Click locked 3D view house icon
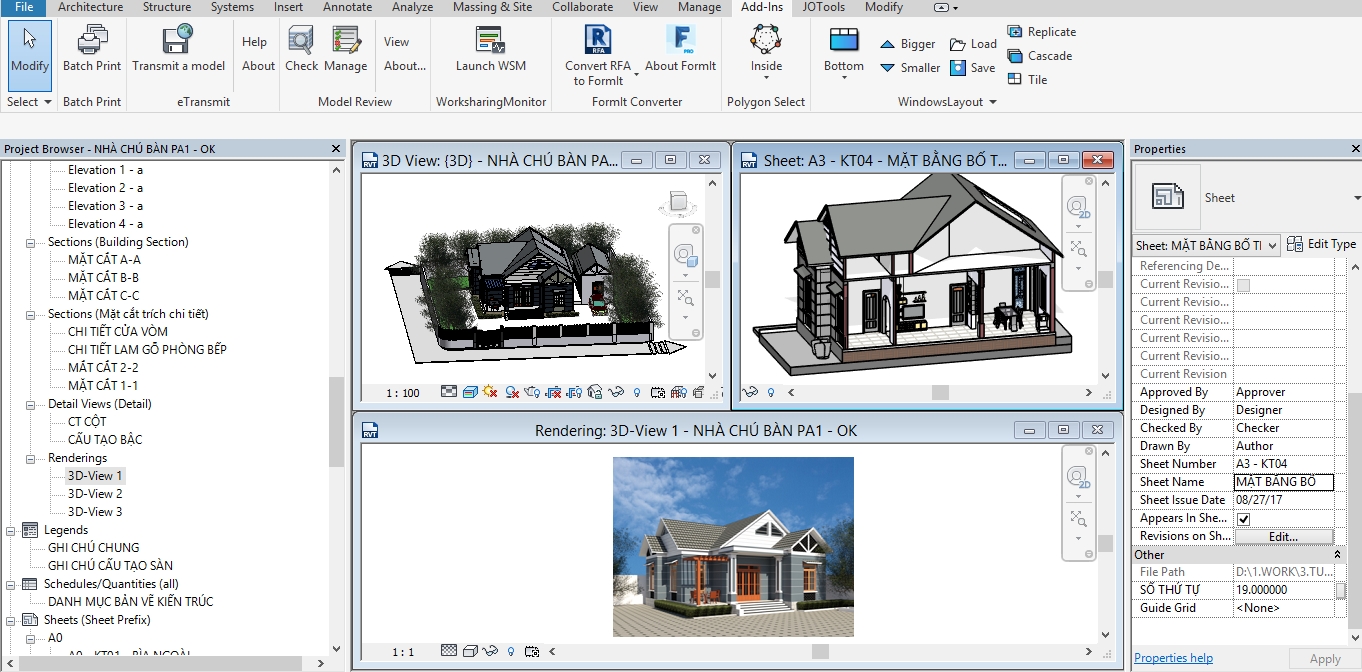The width and height of the screenshot is (1362, 672). pyautogui.click(x=595, y=393)
